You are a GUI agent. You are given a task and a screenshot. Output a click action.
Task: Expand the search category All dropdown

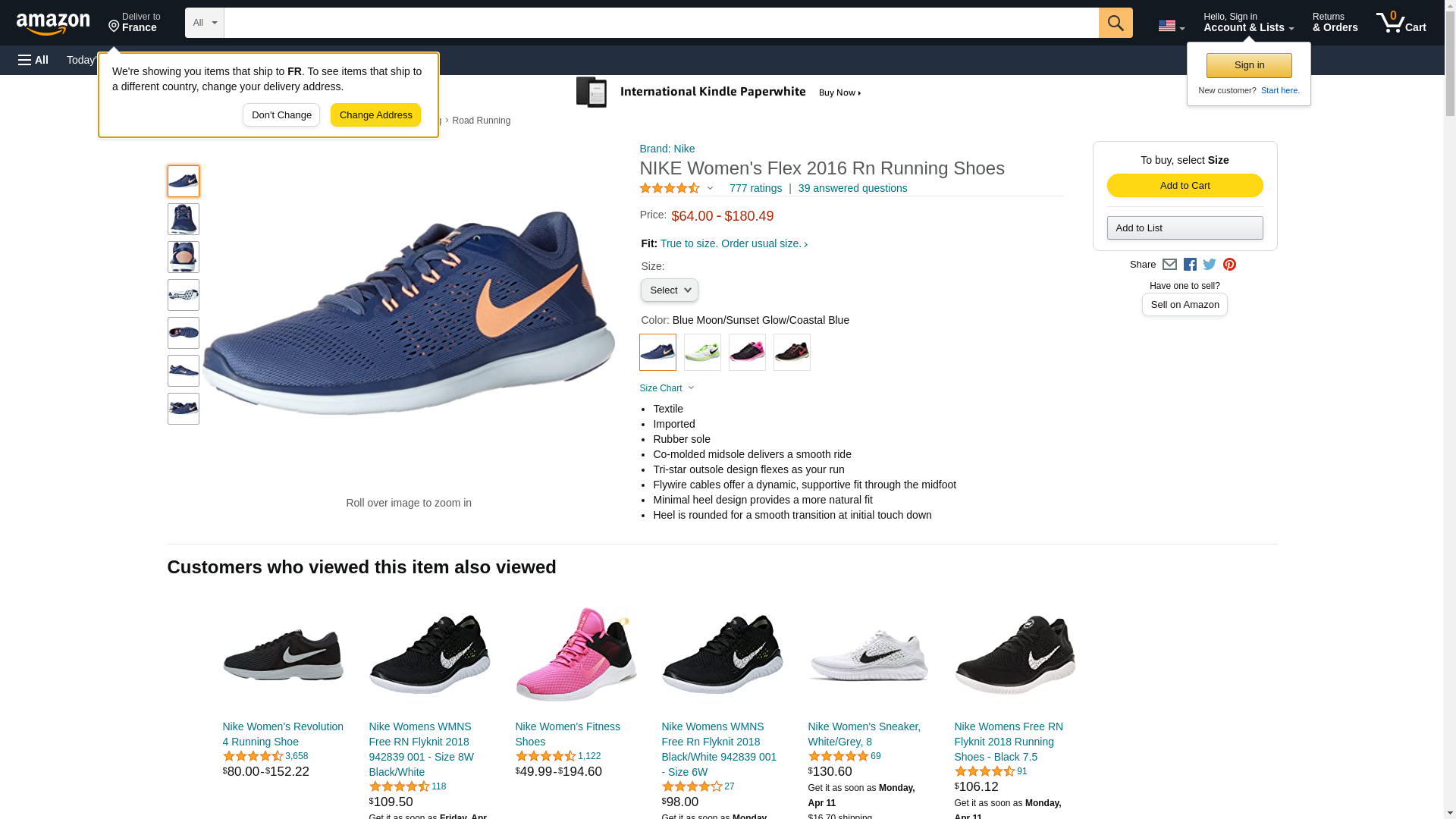coord(204,23)
